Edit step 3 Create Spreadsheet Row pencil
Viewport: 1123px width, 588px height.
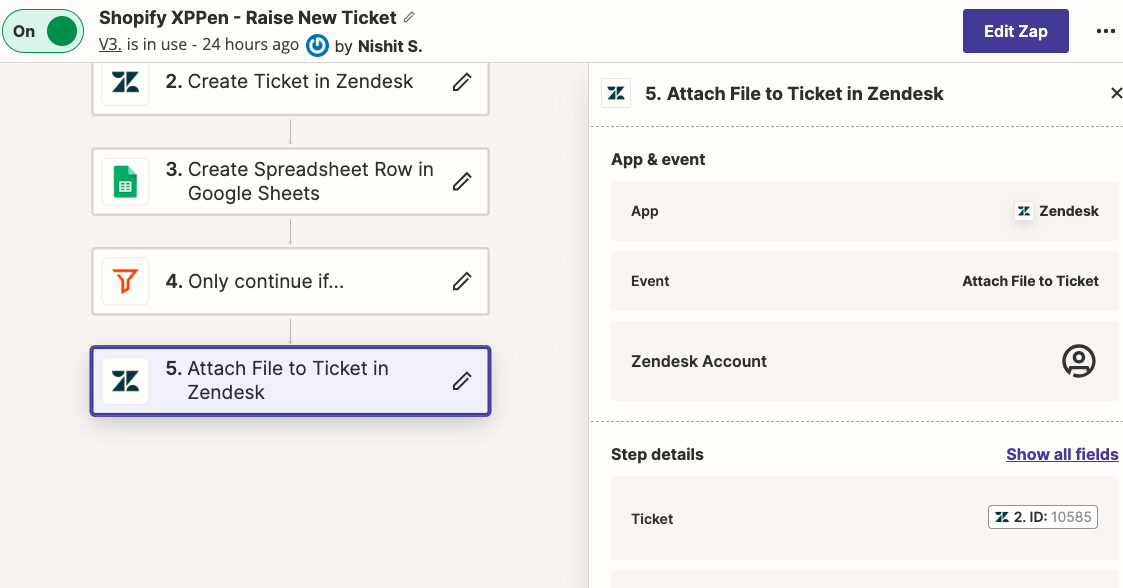462,182
